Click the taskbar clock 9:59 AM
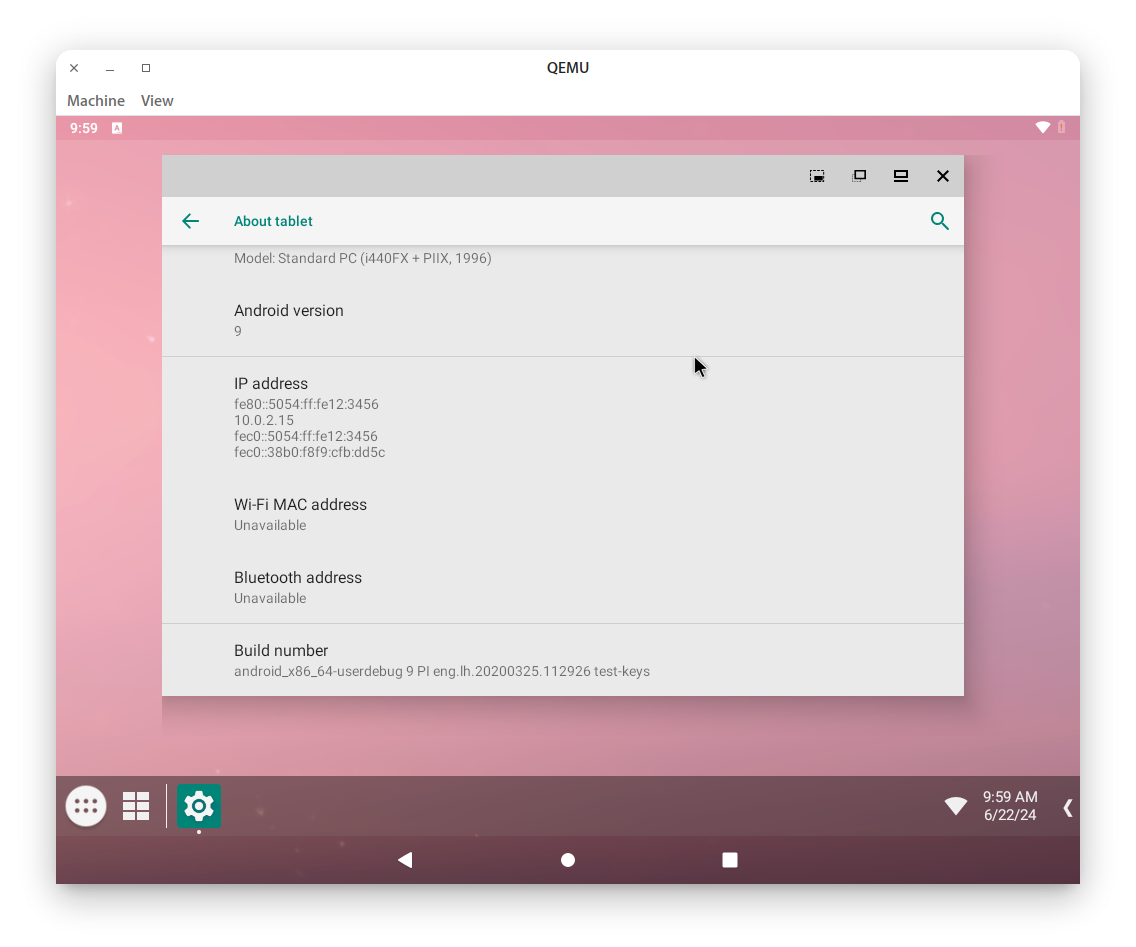 [x=1010, y=797]
